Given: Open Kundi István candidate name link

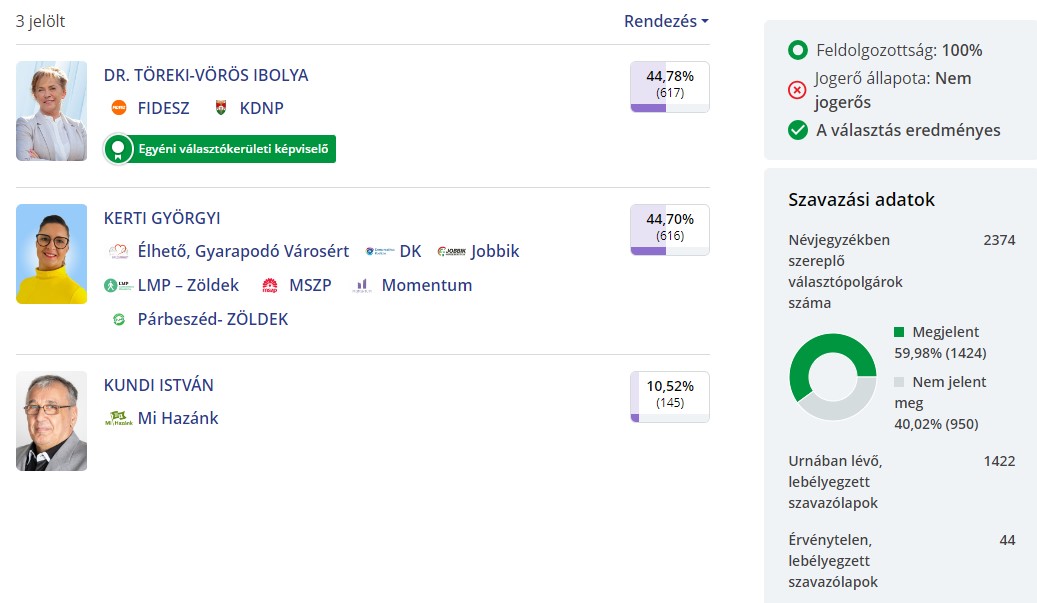Looking at the screenshot, I should [159, 385].
